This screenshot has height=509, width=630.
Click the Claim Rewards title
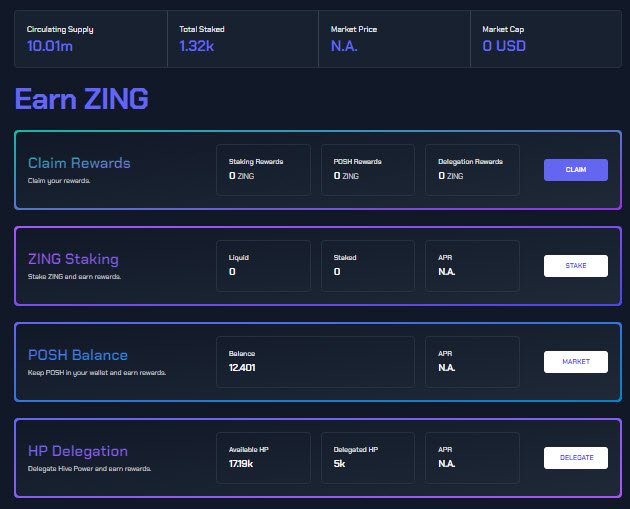pyautogui.click(x=79, y=163)
